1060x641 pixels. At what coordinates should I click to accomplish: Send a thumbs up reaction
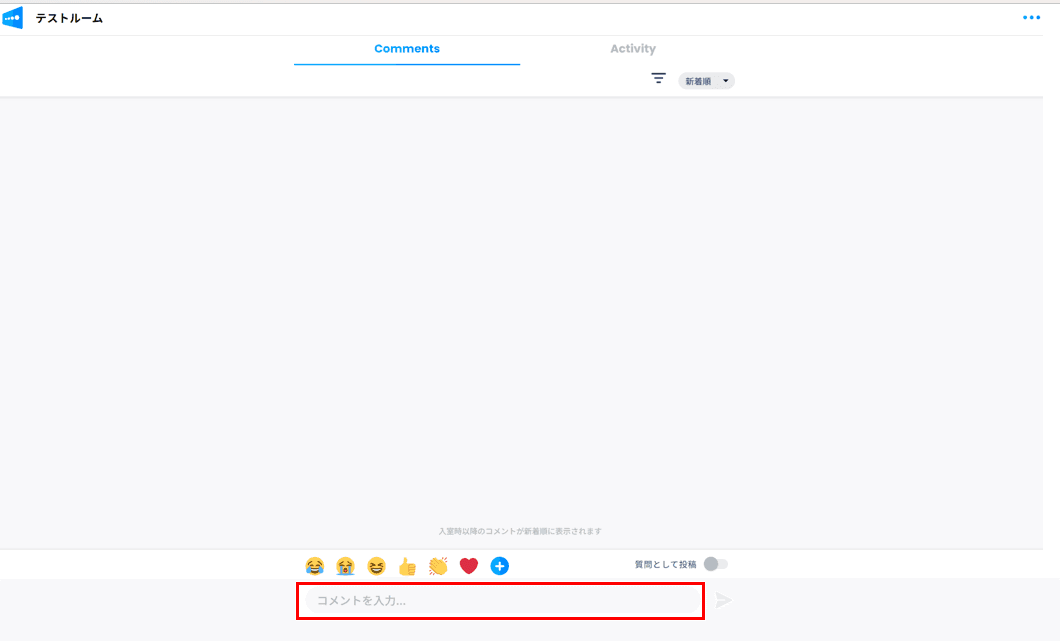(407, 566)
